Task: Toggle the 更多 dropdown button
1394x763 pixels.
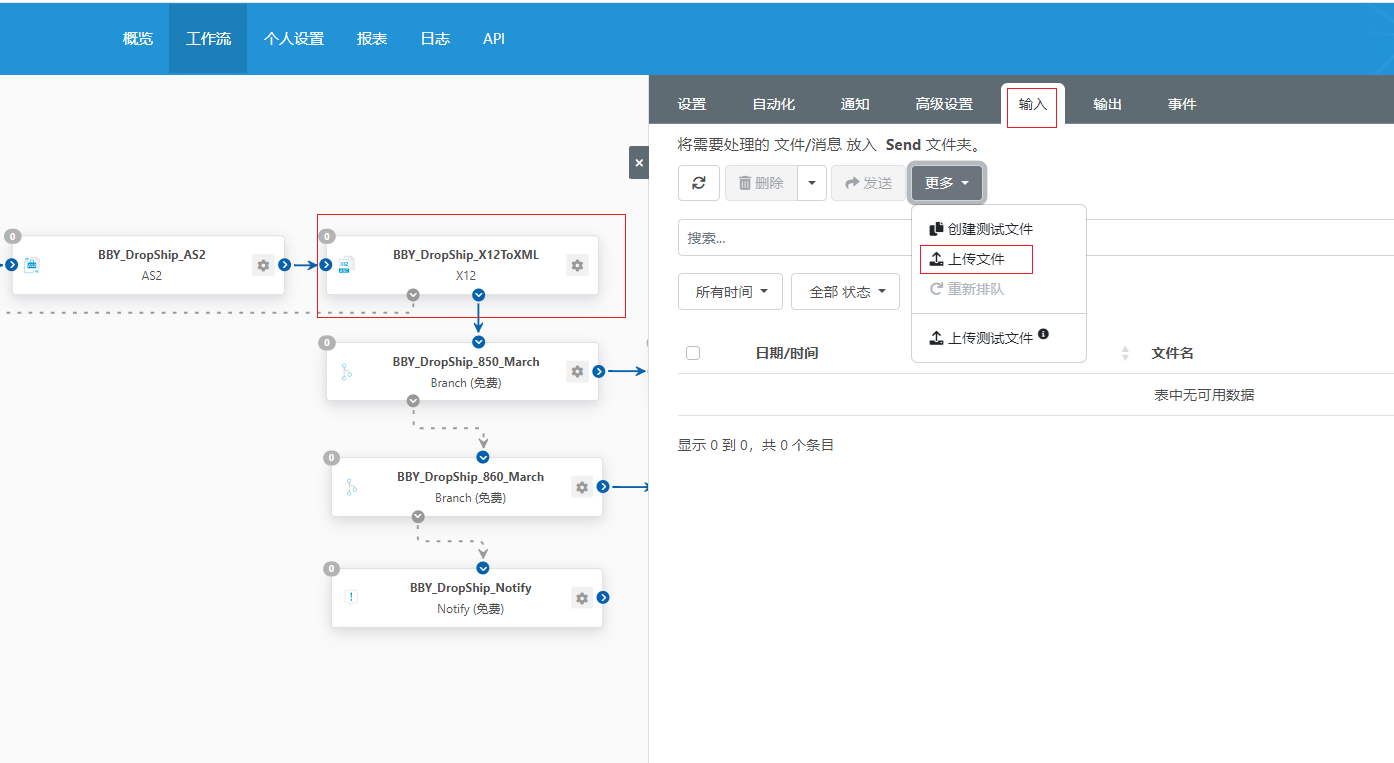Action: click(947, 183)
